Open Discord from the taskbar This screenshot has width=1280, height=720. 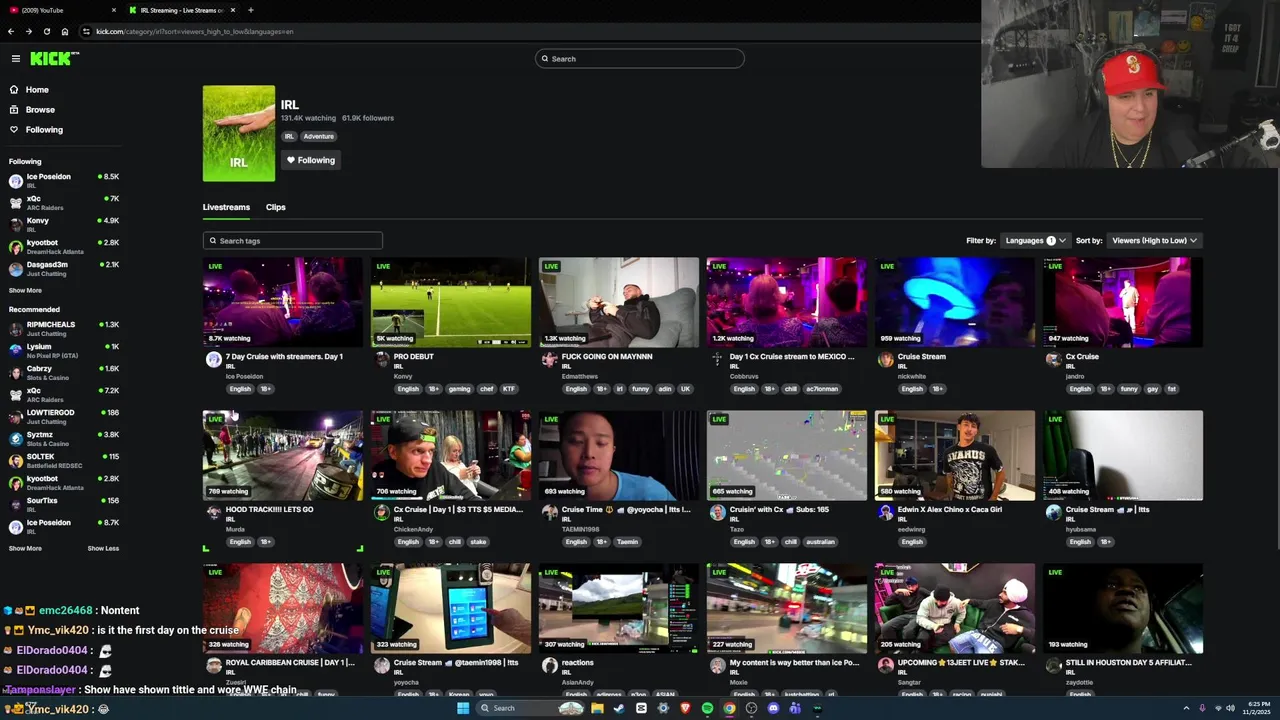773,708
